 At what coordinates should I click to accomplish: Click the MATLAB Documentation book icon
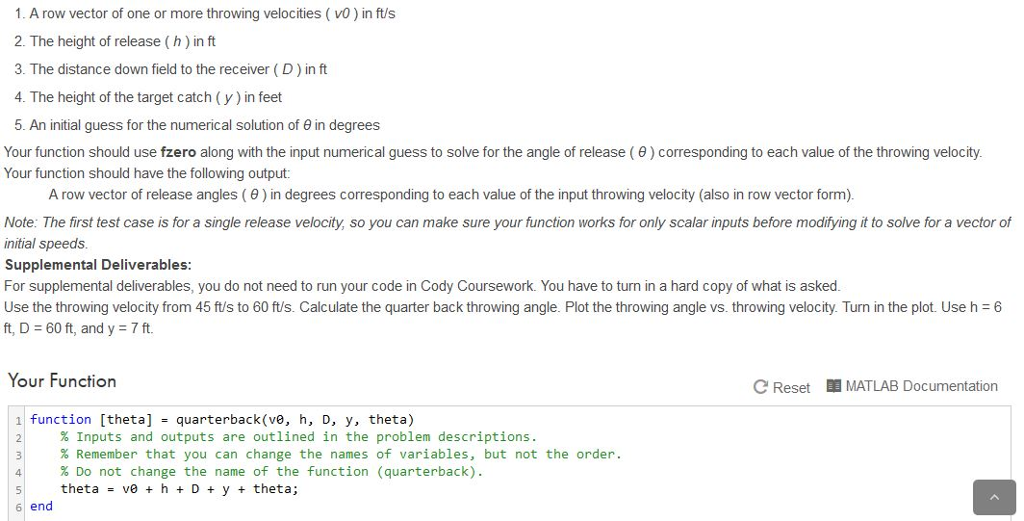[834, 386]
